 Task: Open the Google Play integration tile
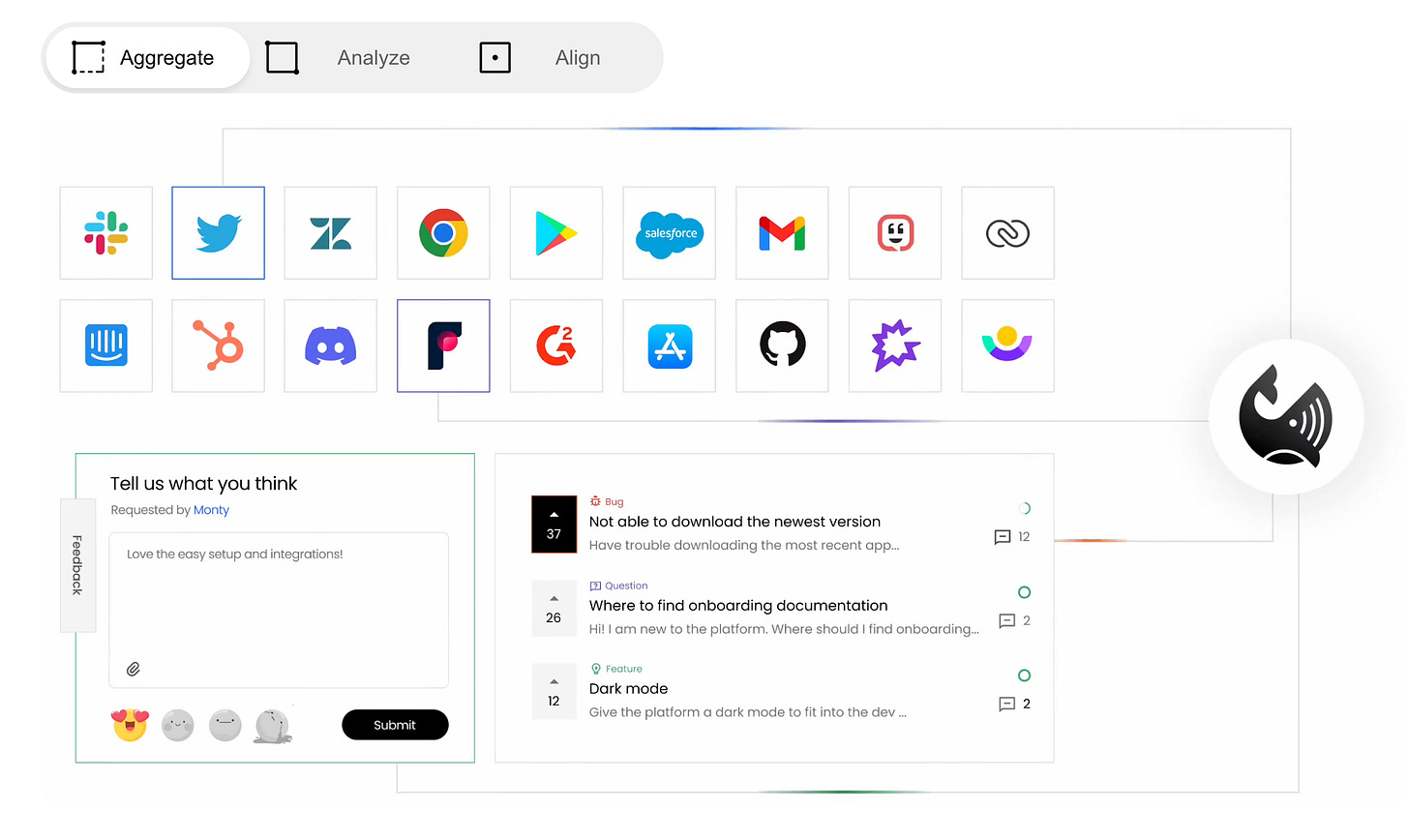[x=556, y=233]
